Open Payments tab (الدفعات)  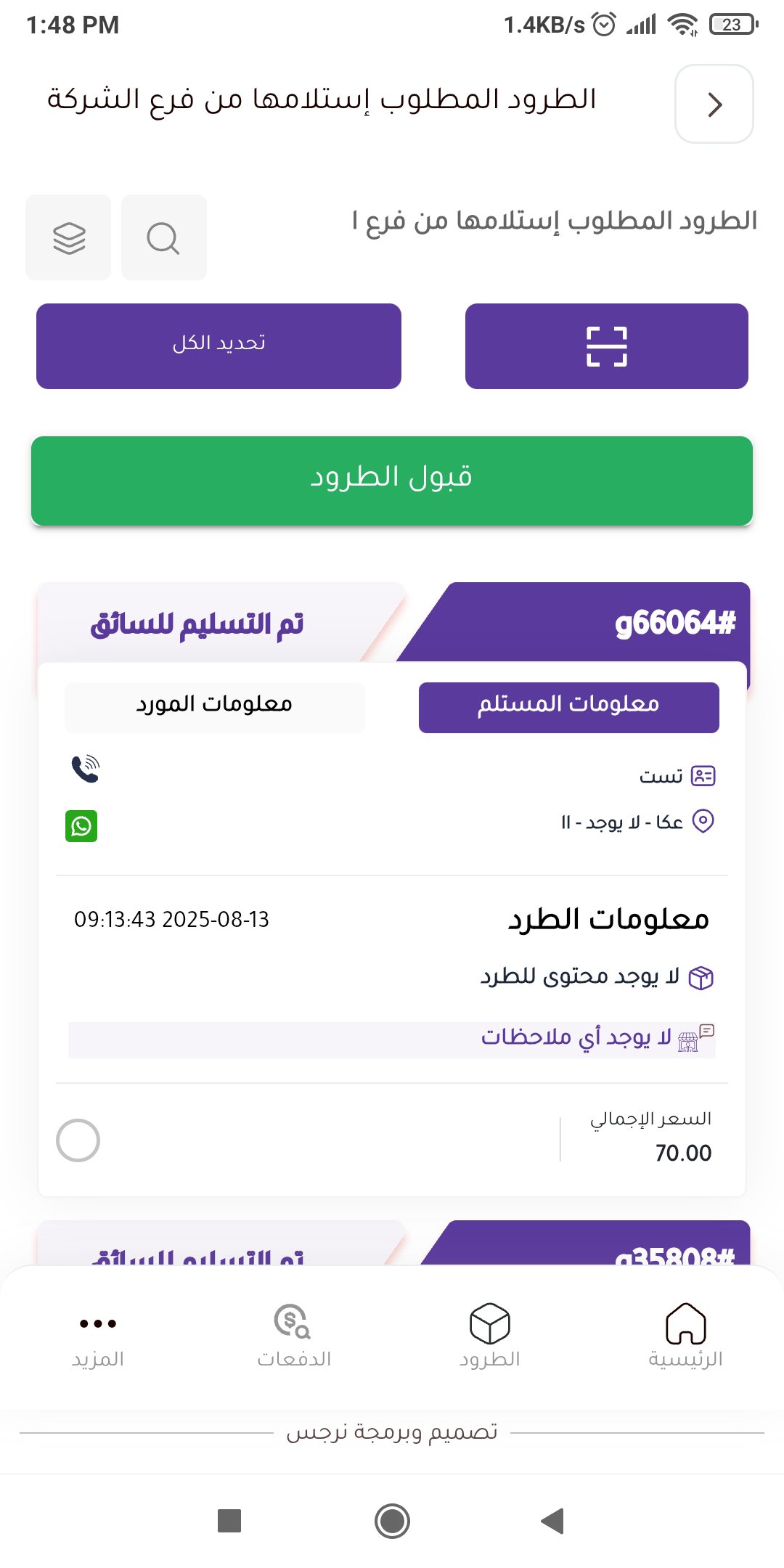click(293, 1336)
